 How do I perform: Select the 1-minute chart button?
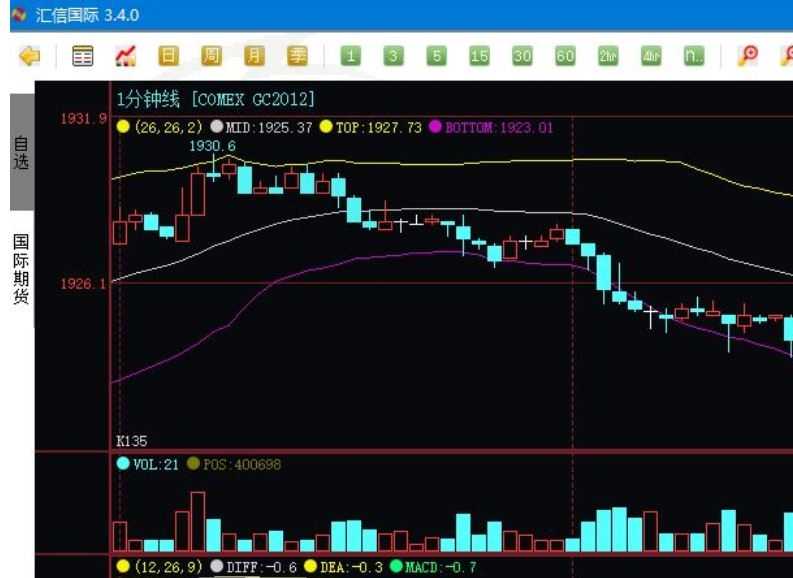(350, 56)
